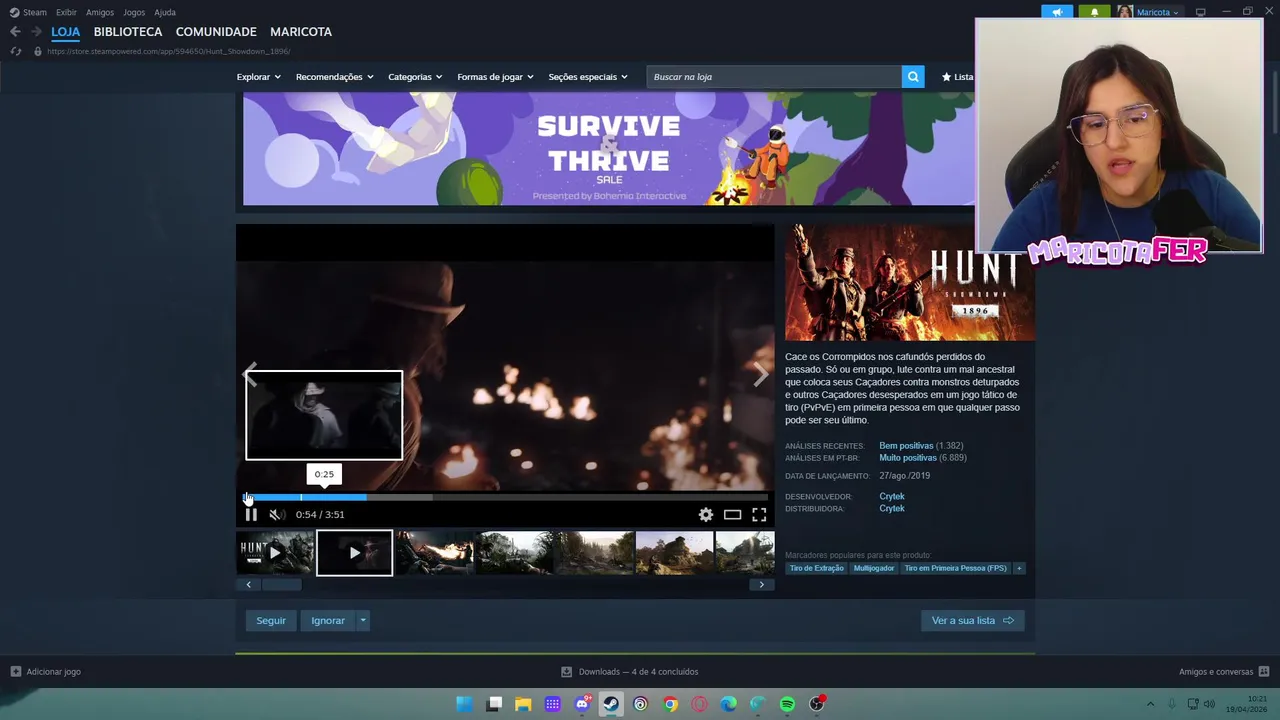Open the Exibir menu
Image resolution: width=1280 pixels, height=720 pixels.
click(x=66, y=12)
